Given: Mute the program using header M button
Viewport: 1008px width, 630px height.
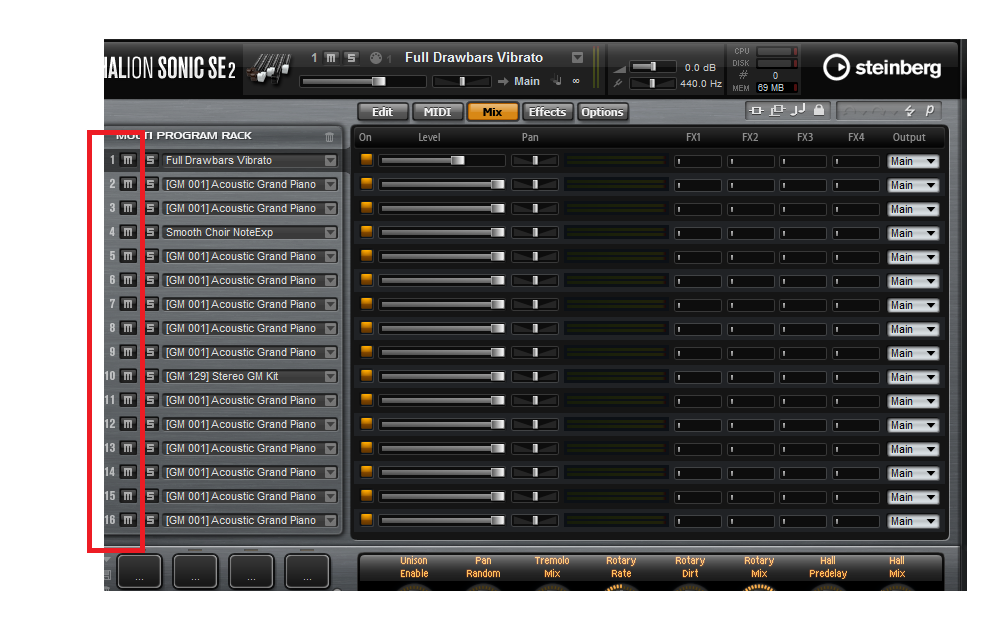Looking at the screenshot, I should click(331, 58).
